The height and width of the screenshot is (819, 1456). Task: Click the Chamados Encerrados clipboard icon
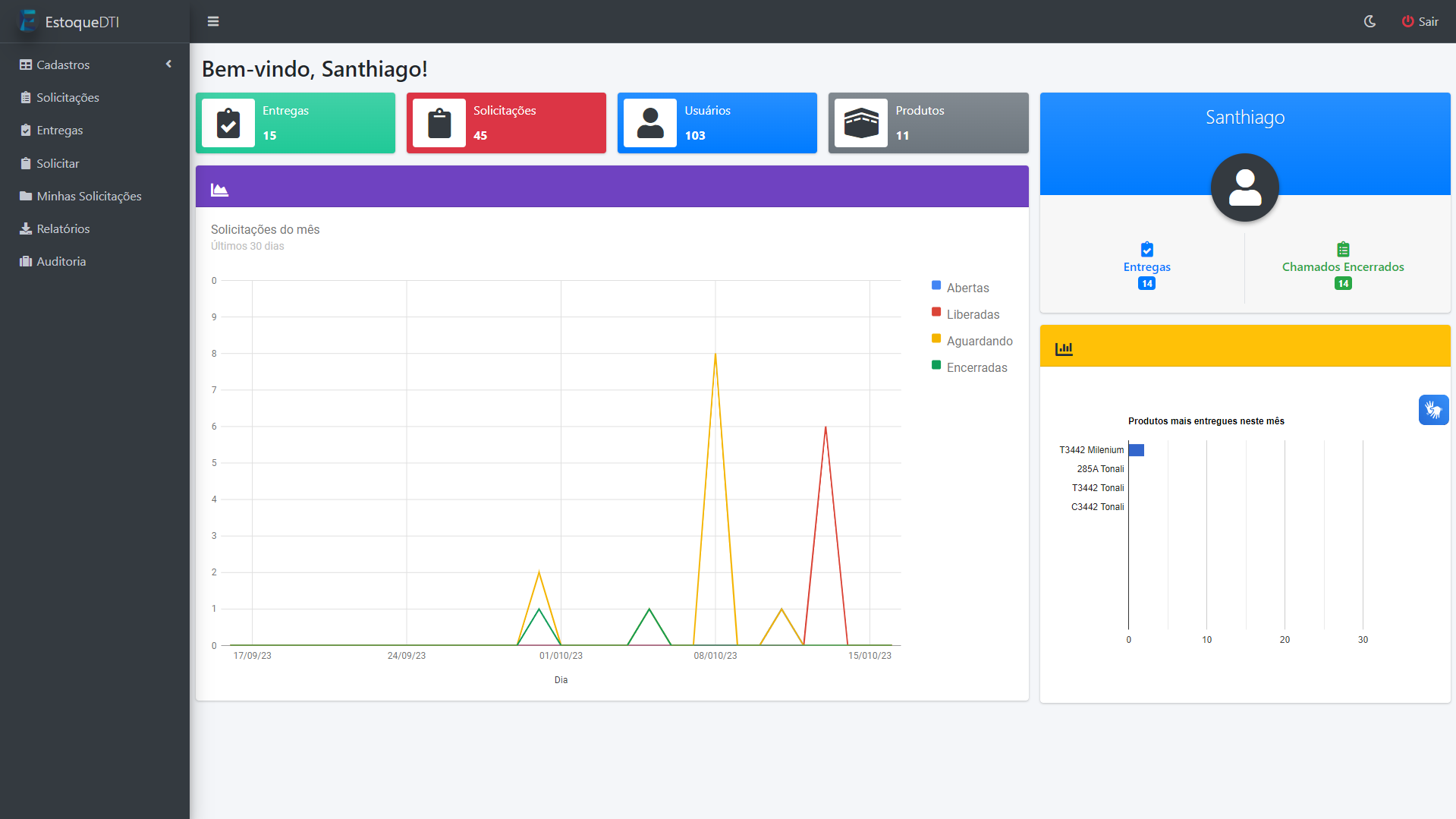tap(1343, 249)
